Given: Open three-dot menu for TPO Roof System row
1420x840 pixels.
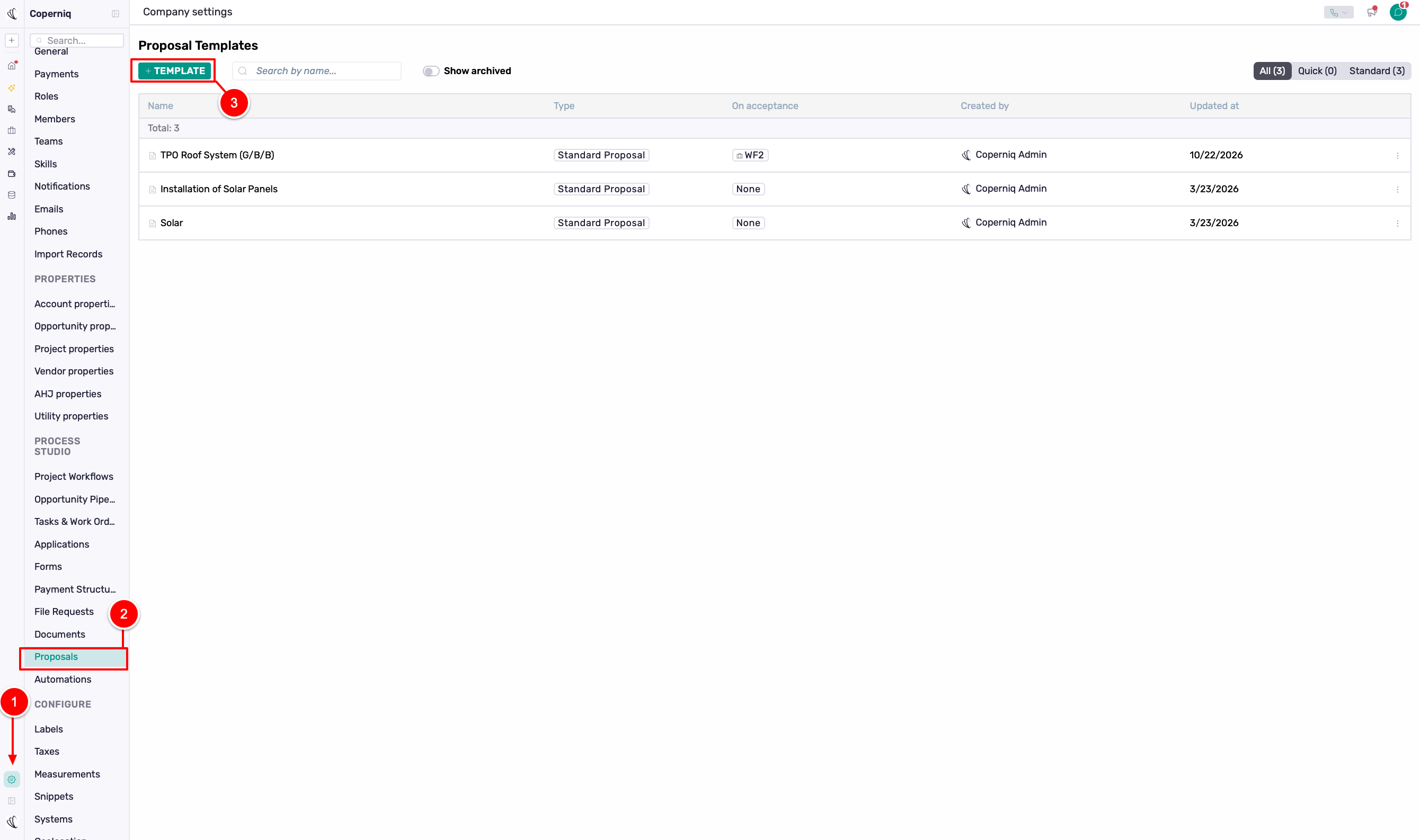Looking at the screenshot, I should [1397, 155].
